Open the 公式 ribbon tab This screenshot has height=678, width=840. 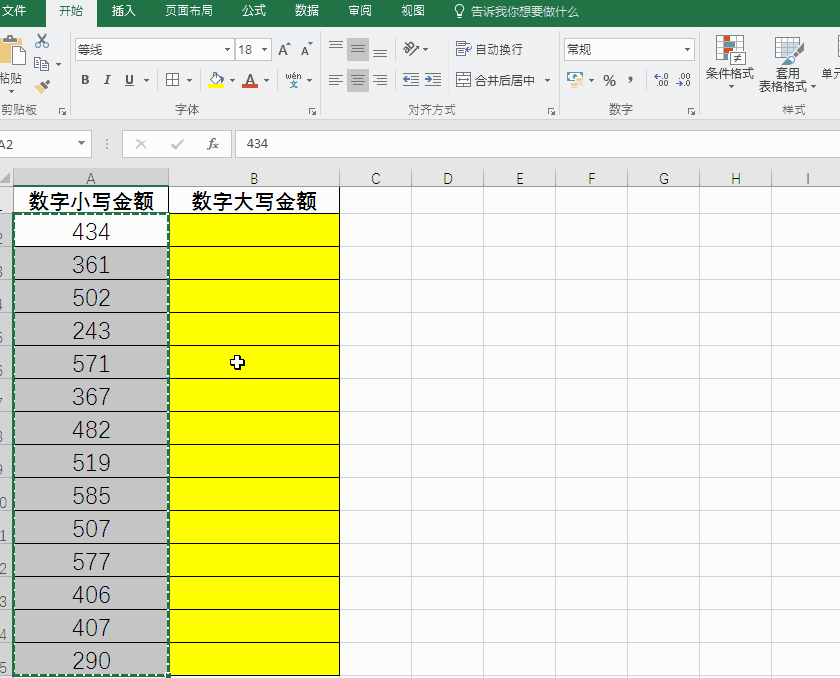(254, 11)
